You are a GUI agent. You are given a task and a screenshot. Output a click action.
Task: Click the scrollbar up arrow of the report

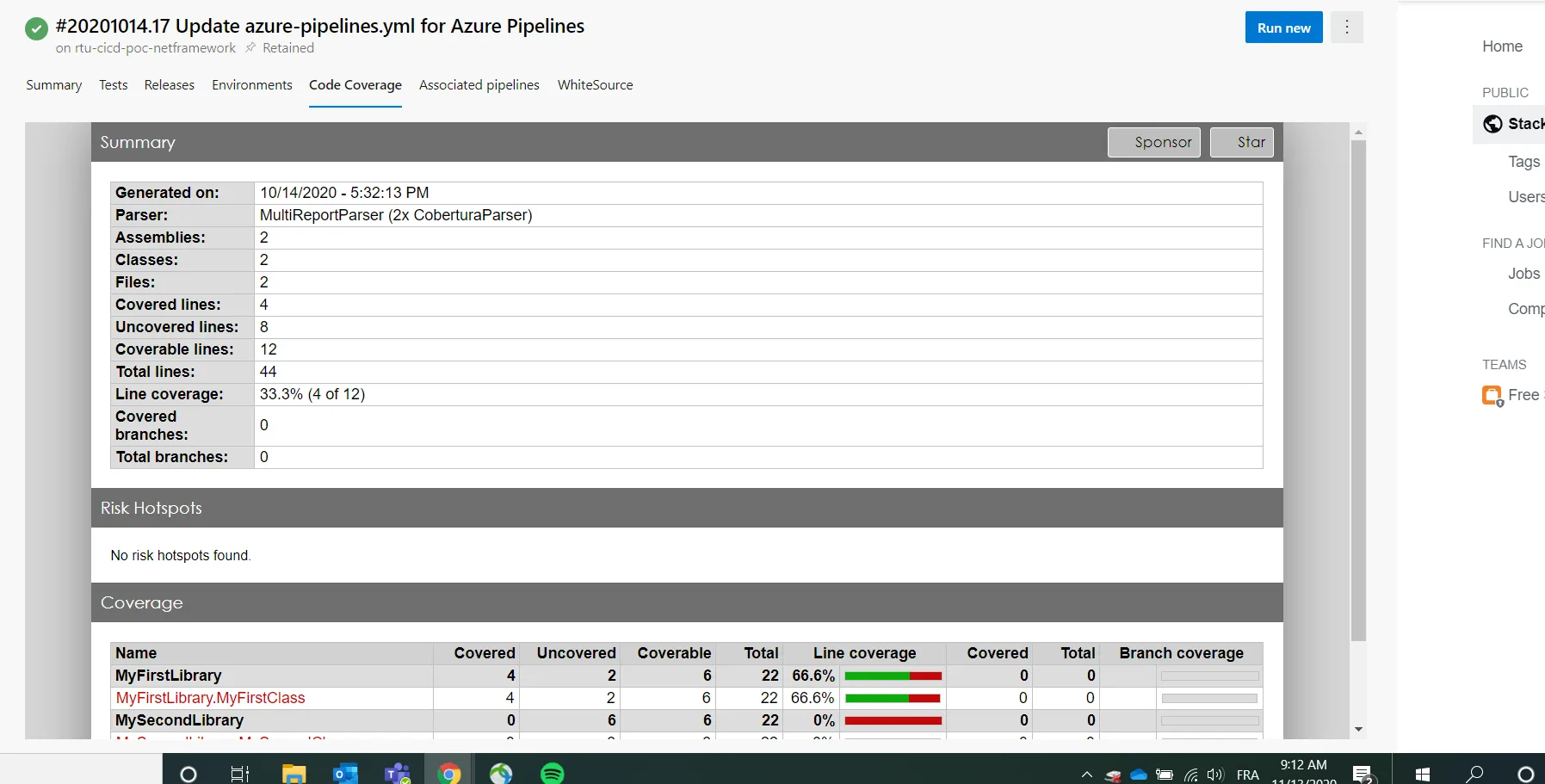pyautogui.click(x=1358, y=132)
